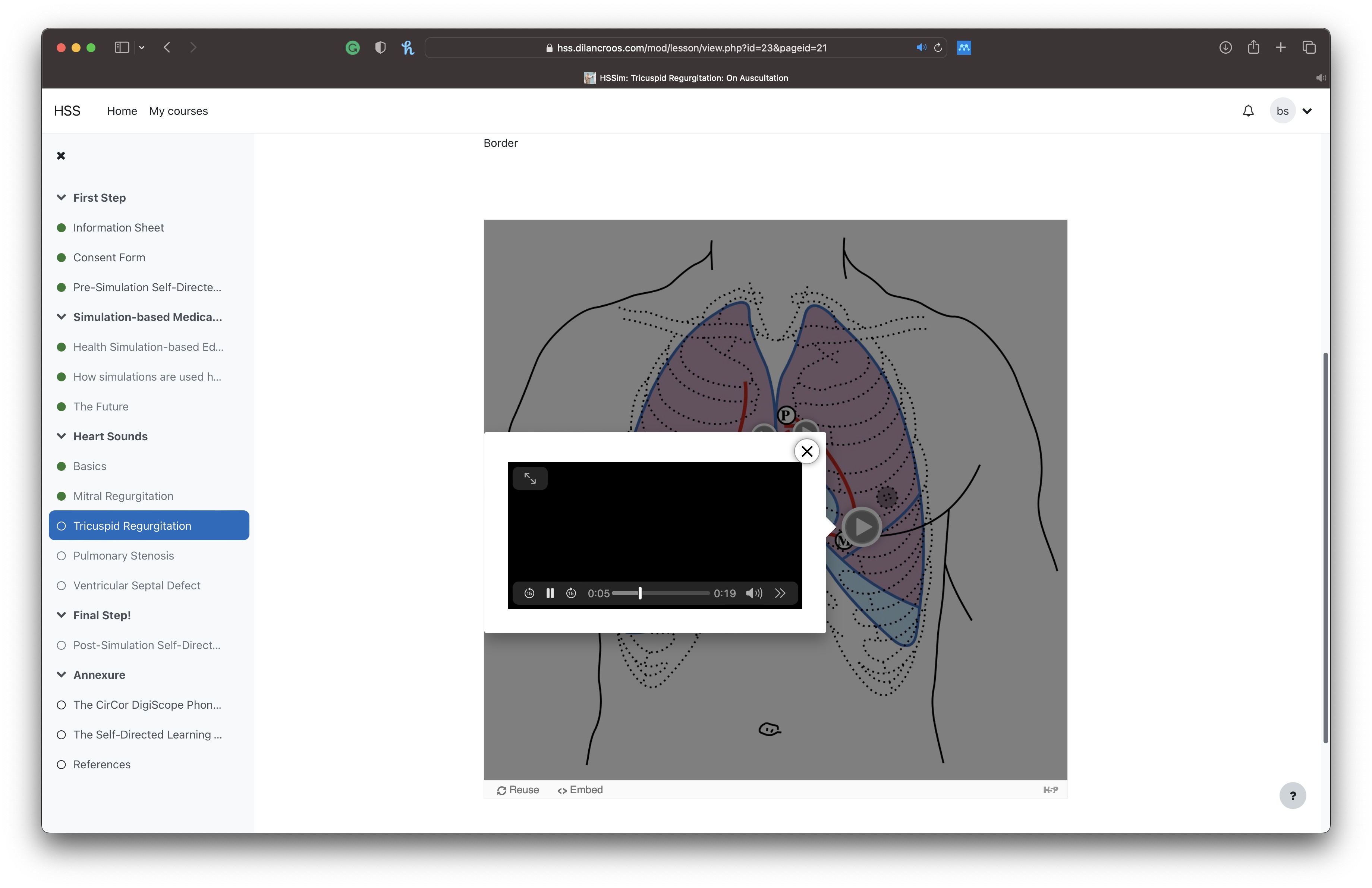
Task: Open Information Sheet page
Action: (x=118, y=228)
